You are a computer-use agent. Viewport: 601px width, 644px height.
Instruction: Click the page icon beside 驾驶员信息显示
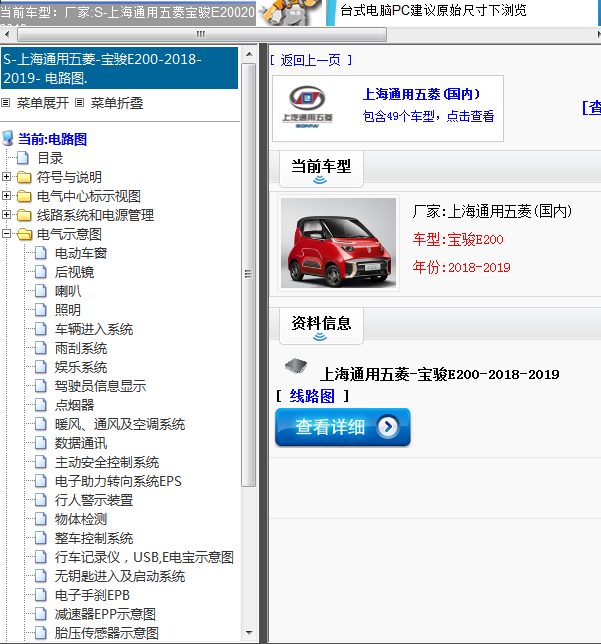pyautogui.click(x=40, y=386)
